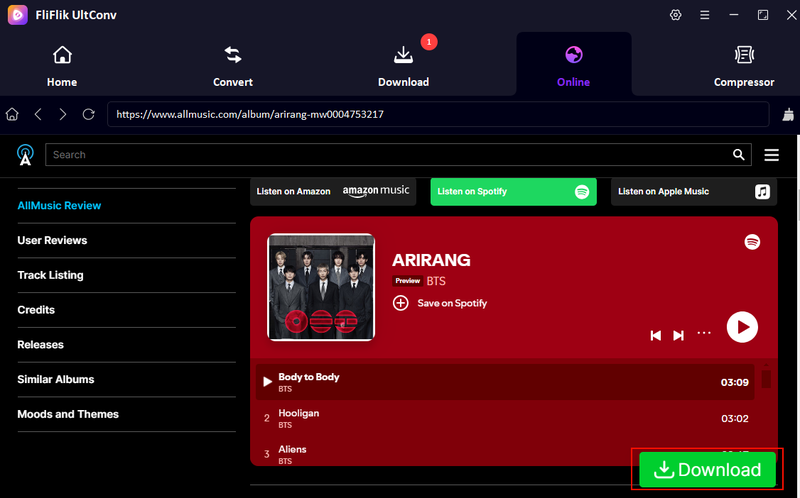Click the broom clear-cache icon

pos(788,114)
